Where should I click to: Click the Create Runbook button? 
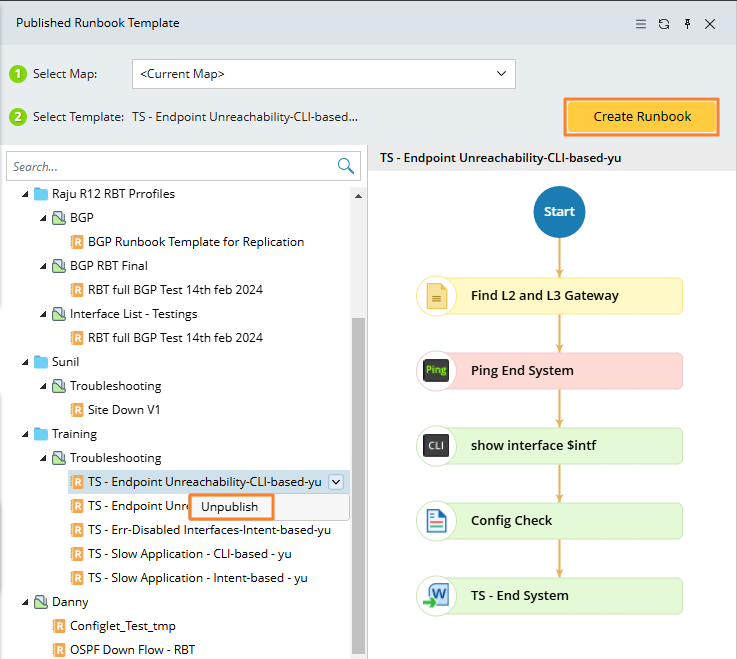[x=642, y=117]
